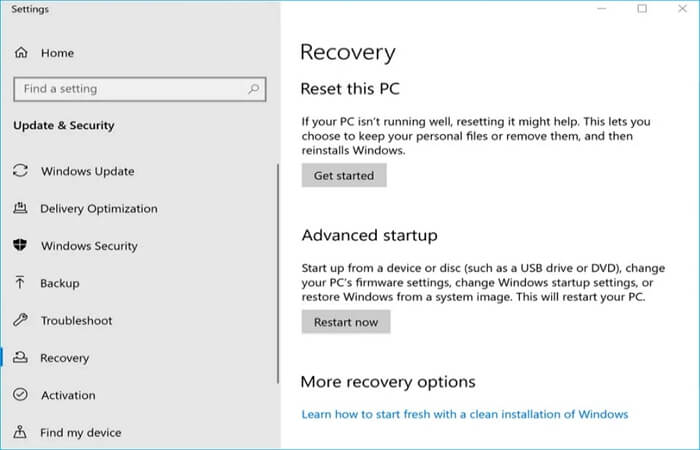Click the Home icon in sidebar

pos(20,53)
